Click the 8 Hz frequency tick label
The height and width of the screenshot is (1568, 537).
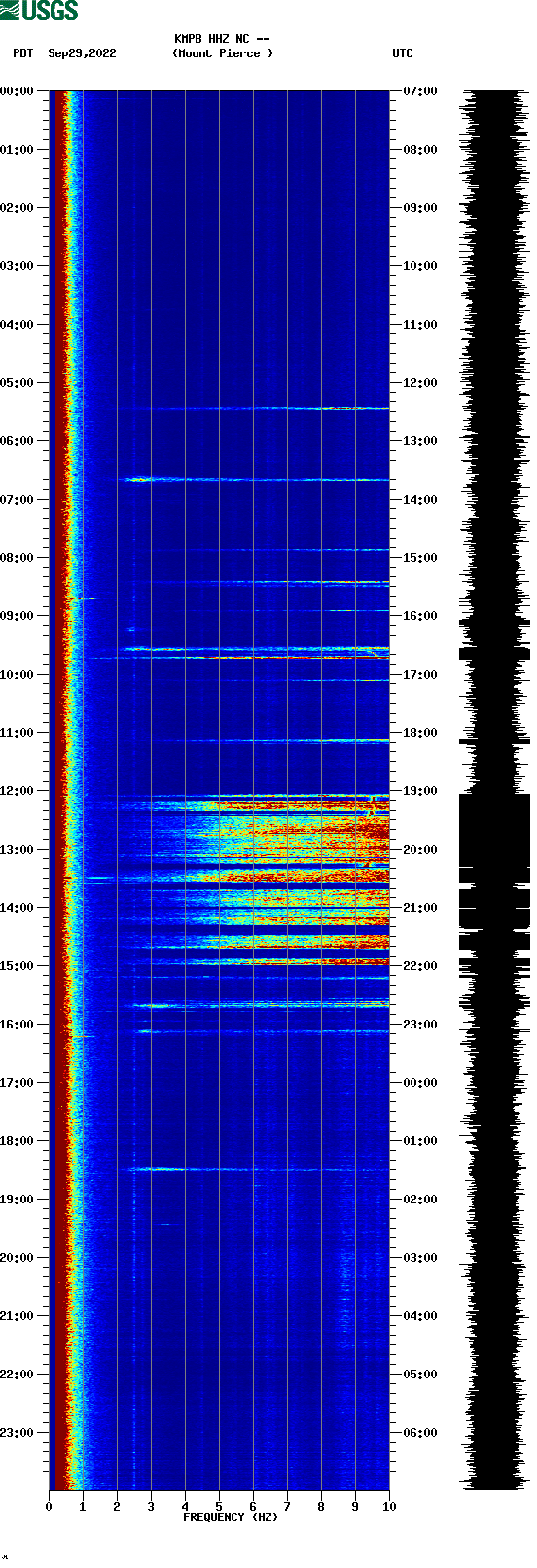[321, 1507]
